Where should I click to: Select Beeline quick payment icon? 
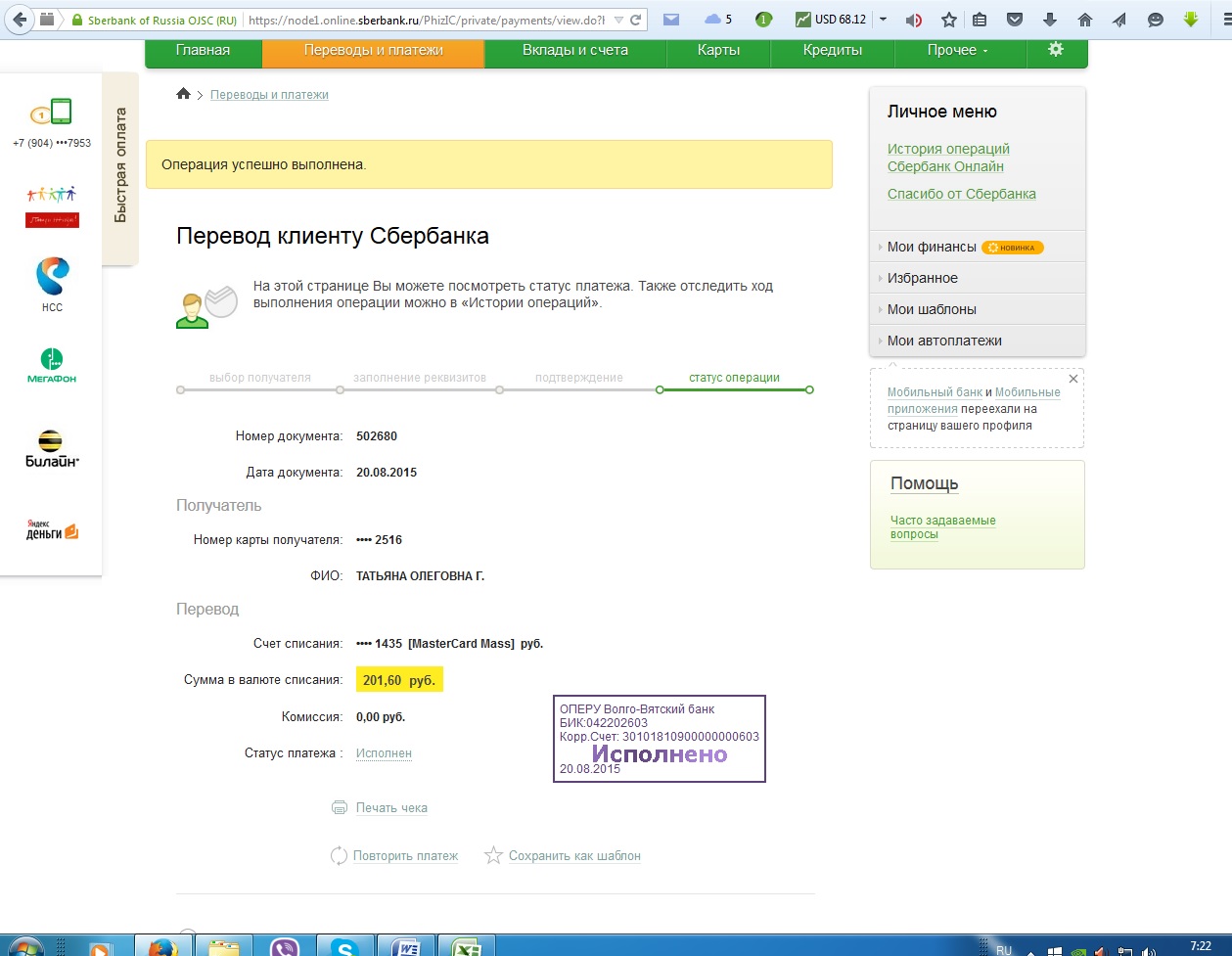[52, 449]
